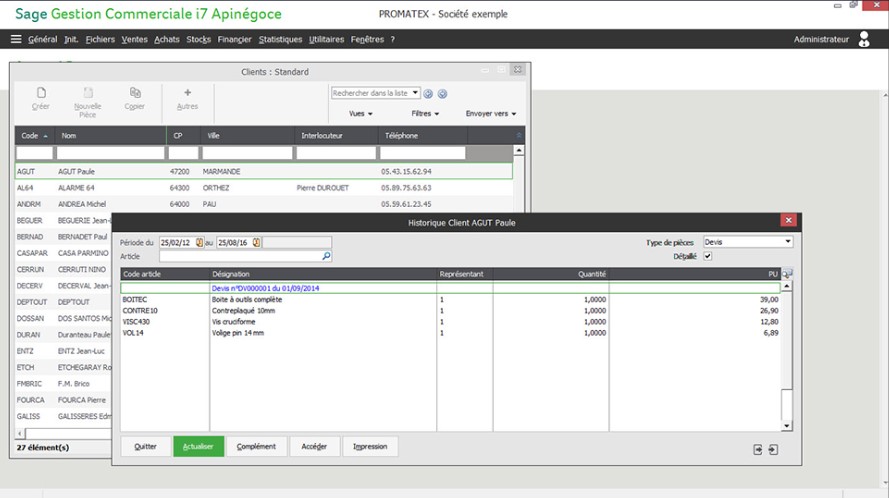Click the Ville filter field in Clients
889x498 pixels.
pos(248,153)
